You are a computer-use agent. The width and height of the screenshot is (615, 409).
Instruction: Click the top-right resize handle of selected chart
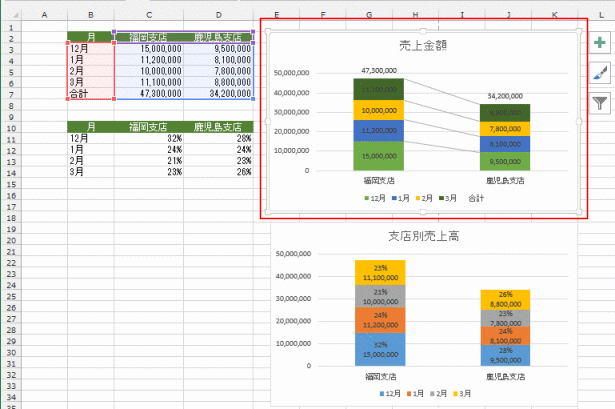(579, 31)
